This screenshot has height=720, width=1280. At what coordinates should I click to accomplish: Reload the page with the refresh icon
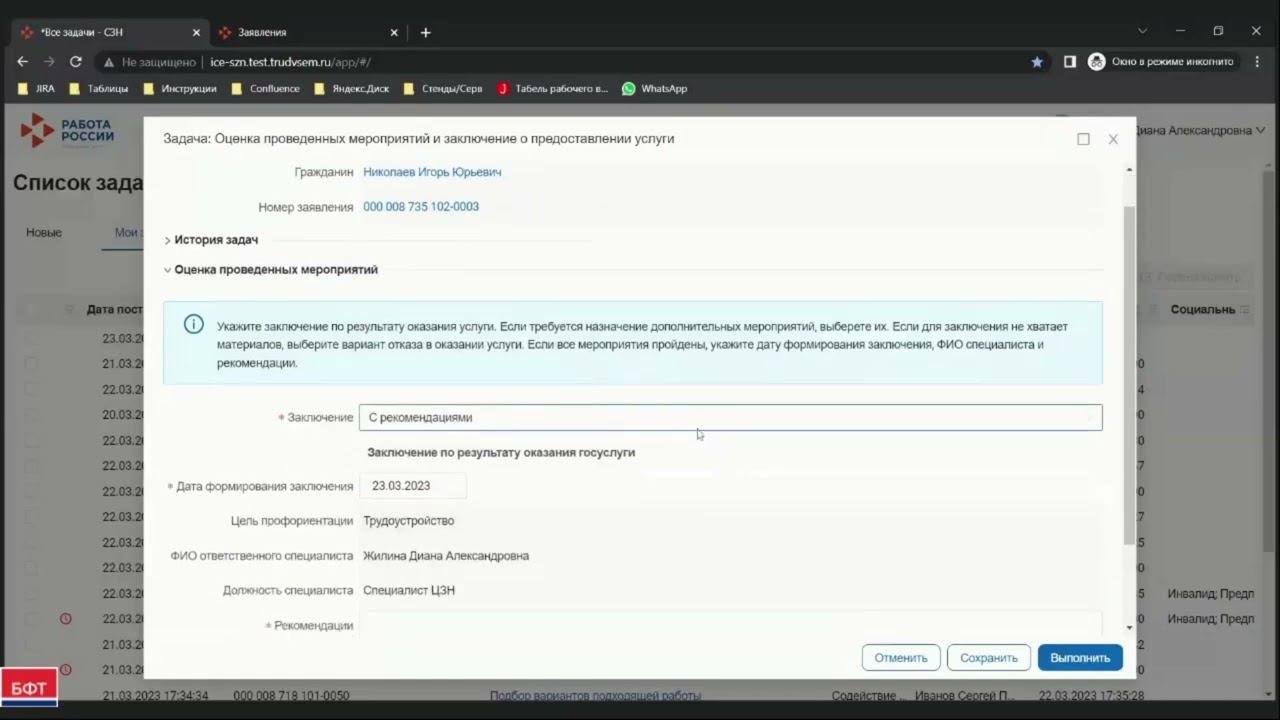click(75, 61)
